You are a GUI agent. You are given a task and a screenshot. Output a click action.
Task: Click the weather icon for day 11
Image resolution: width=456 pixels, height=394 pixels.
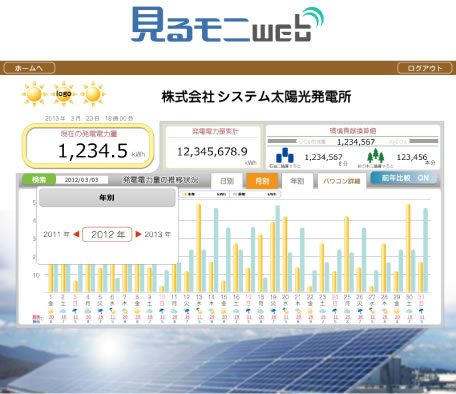[174, 311]
